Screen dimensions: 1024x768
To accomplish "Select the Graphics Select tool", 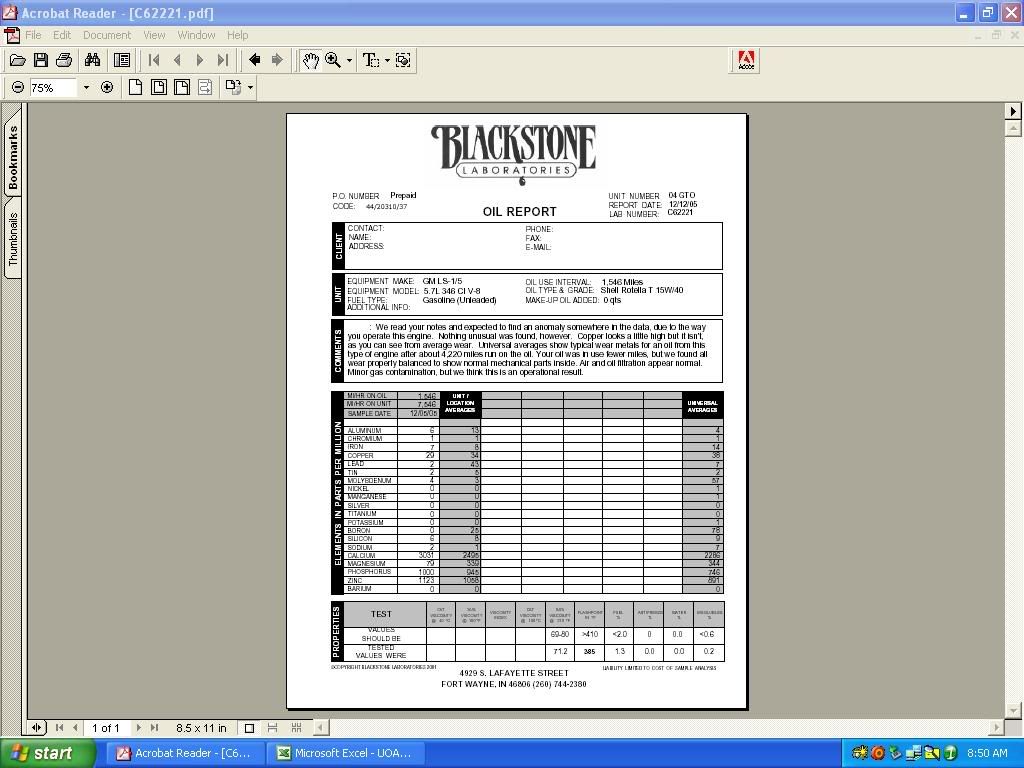I will (404, 61).
